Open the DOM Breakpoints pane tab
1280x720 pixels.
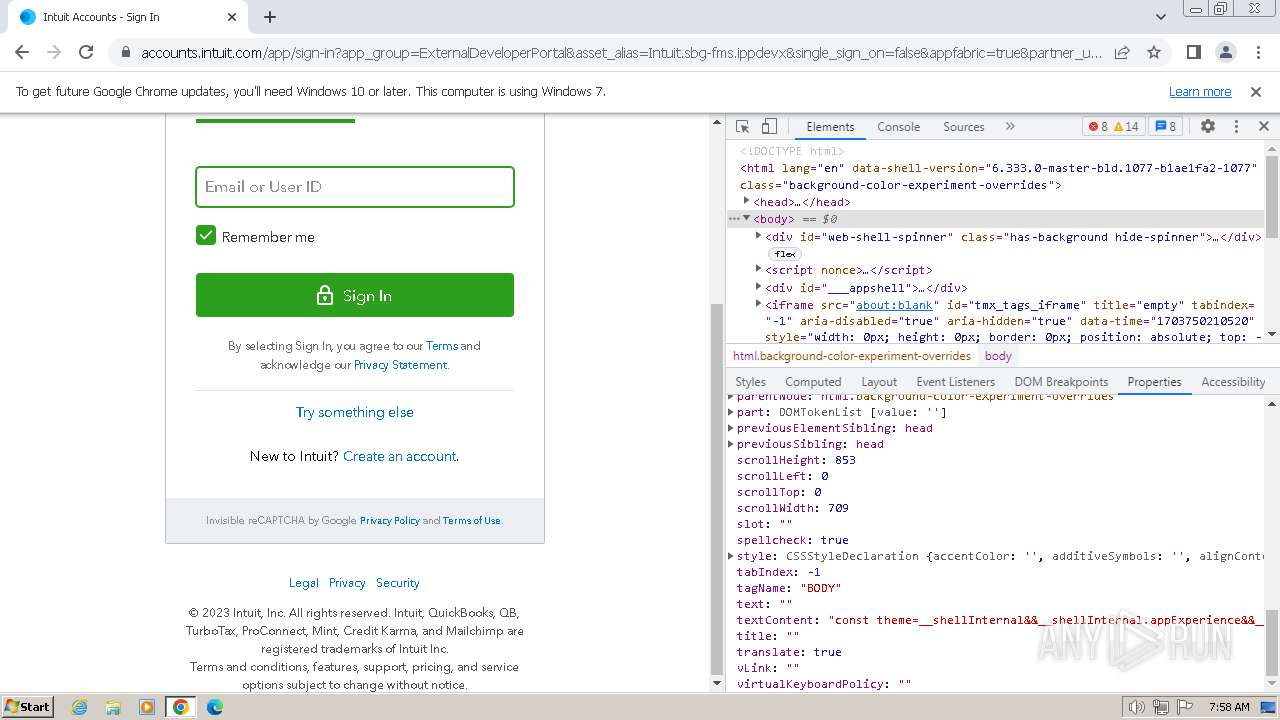1061,382
